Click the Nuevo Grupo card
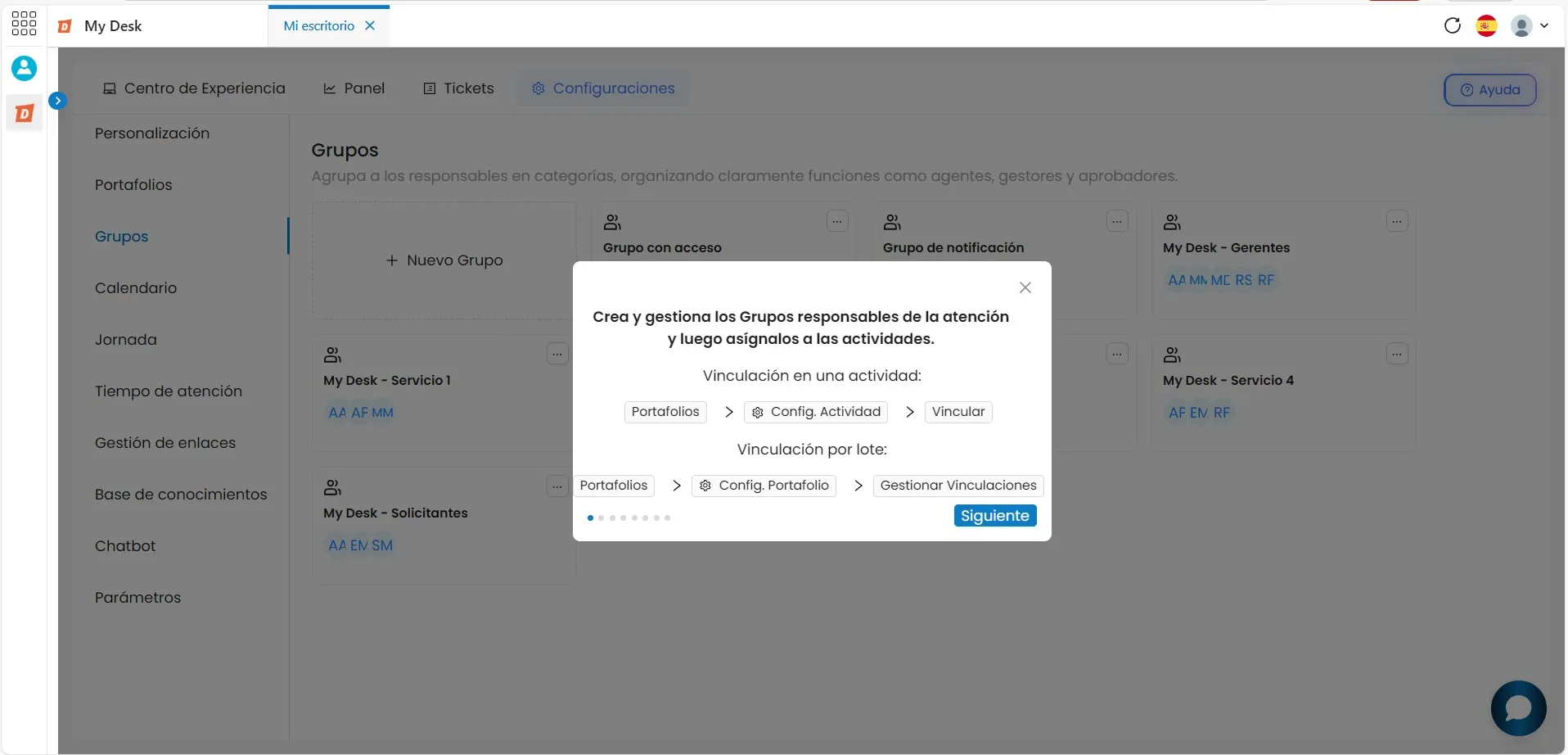 444,260
